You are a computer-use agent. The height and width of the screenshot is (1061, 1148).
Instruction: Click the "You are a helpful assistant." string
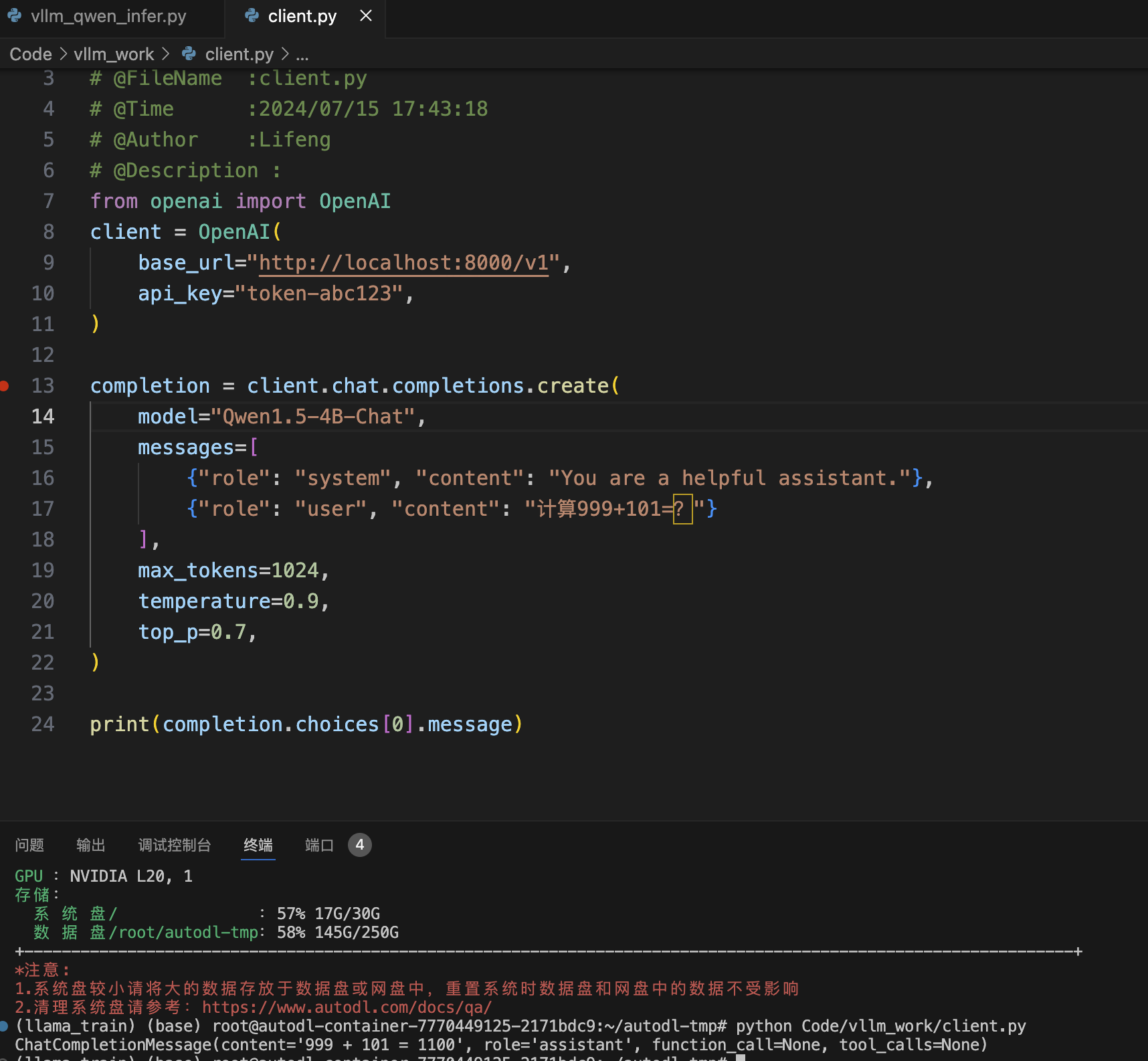point(730,478)
